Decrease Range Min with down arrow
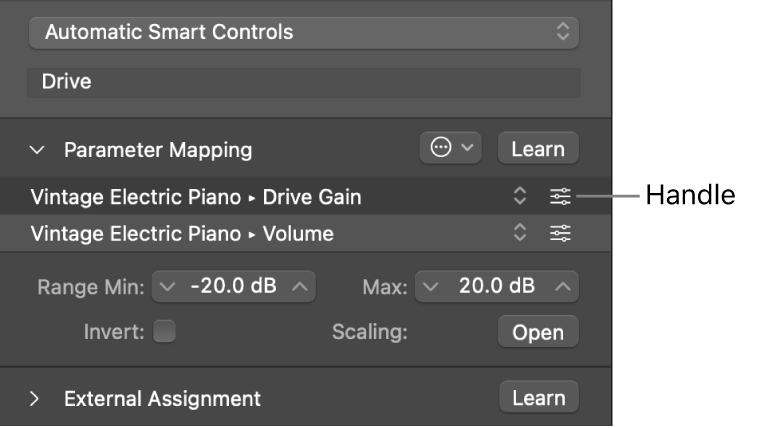The width and height of the screenshot is (772, 428). pyautogui.click(x=167, y=286)
